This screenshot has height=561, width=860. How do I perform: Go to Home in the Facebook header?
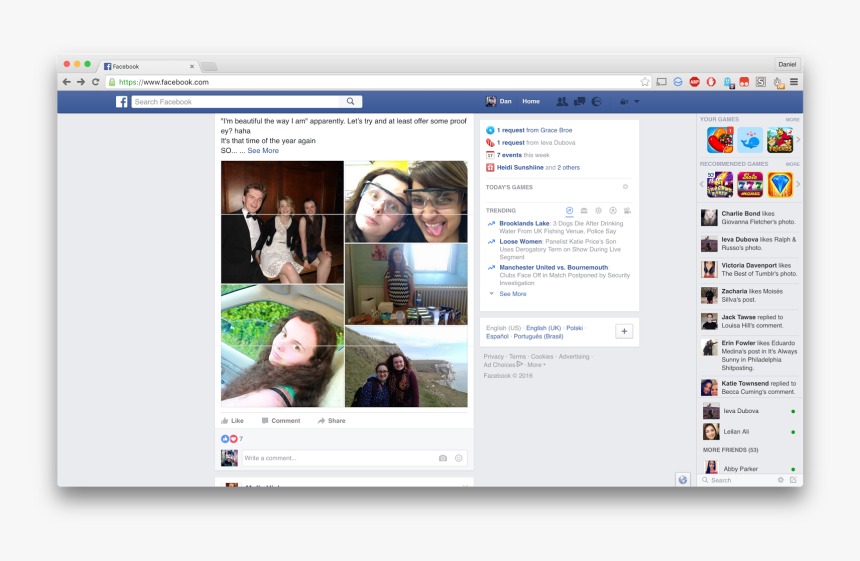[531, 101]
